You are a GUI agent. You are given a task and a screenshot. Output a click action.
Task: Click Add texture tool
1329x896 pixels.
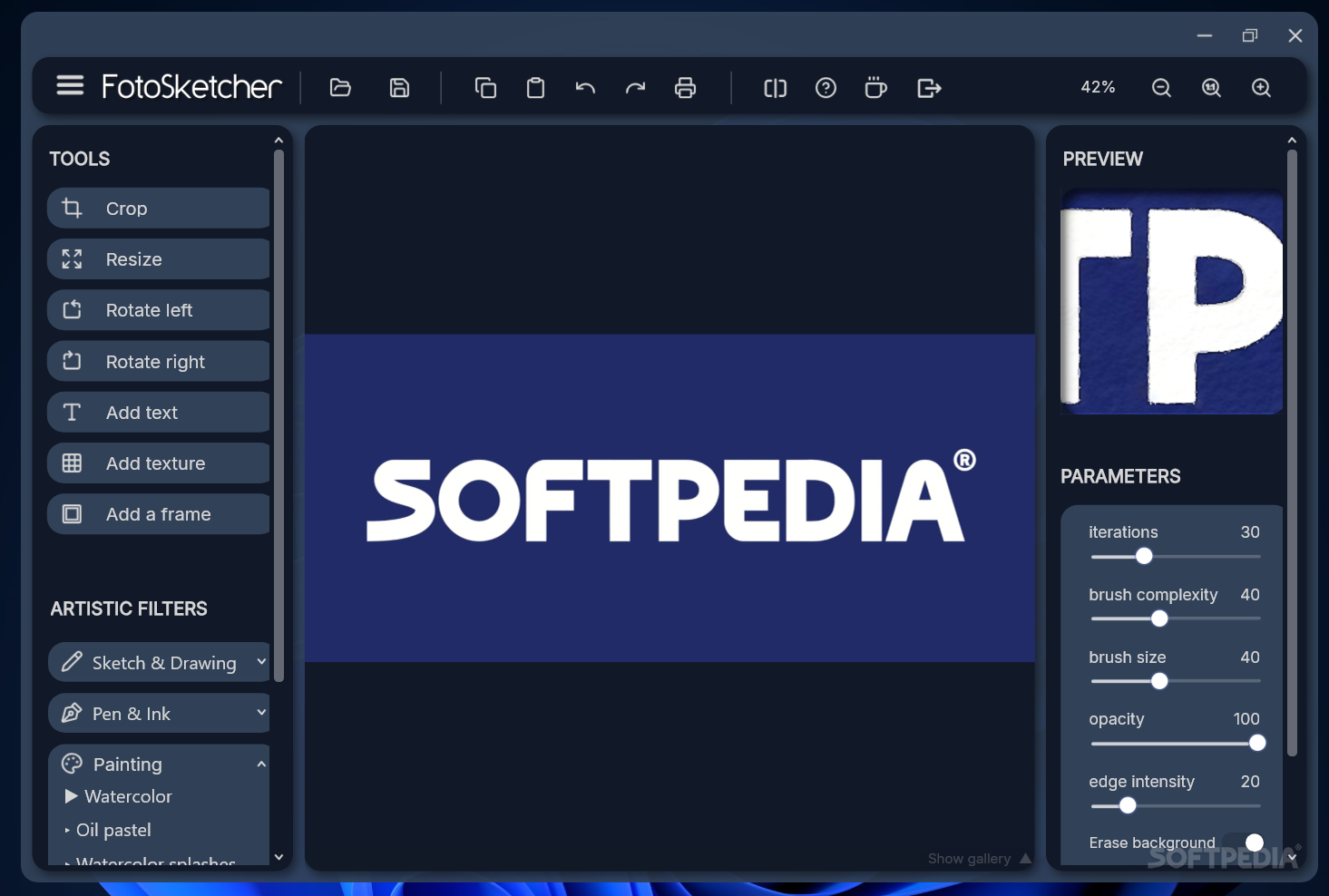[x=159, y=463]
